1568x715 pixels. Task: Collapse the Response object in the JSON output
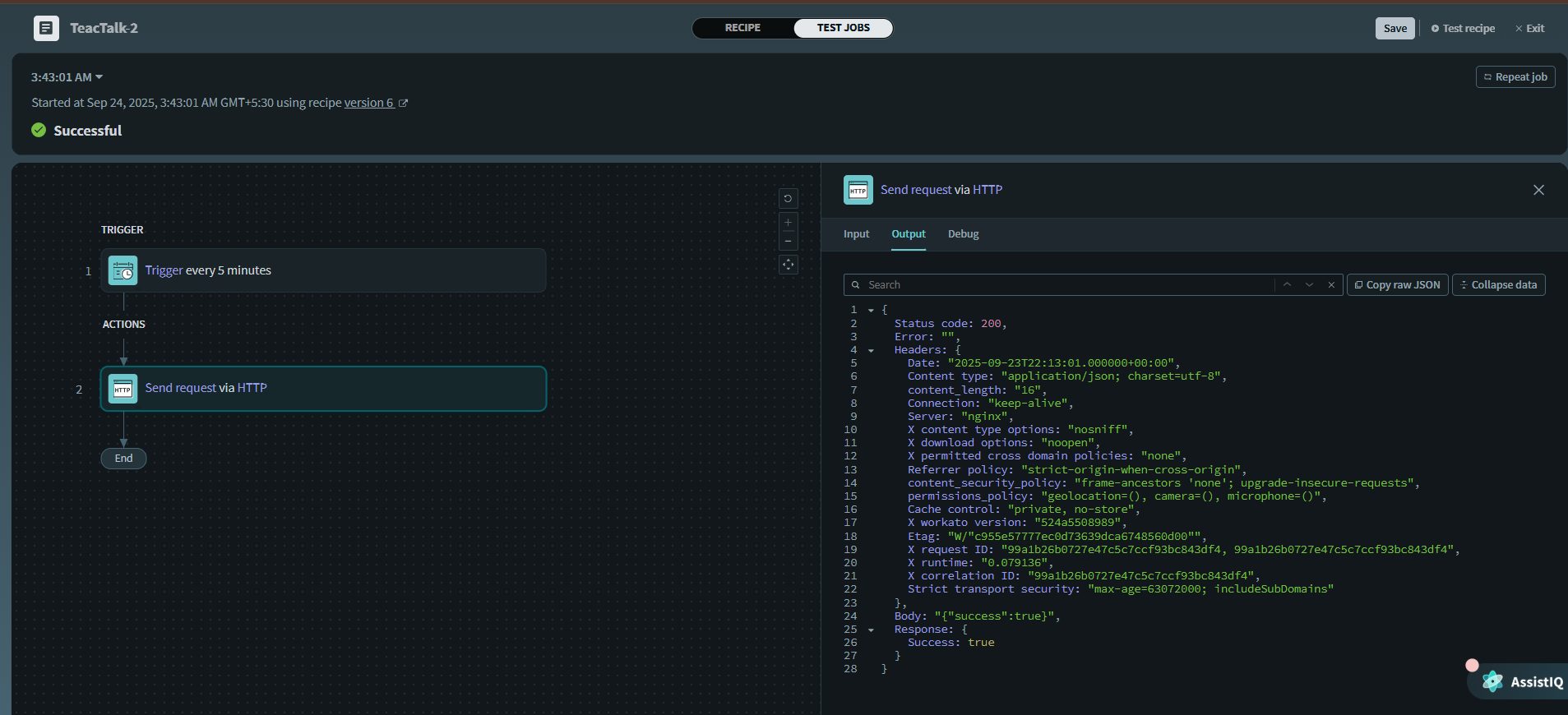(x=871, y=630)
